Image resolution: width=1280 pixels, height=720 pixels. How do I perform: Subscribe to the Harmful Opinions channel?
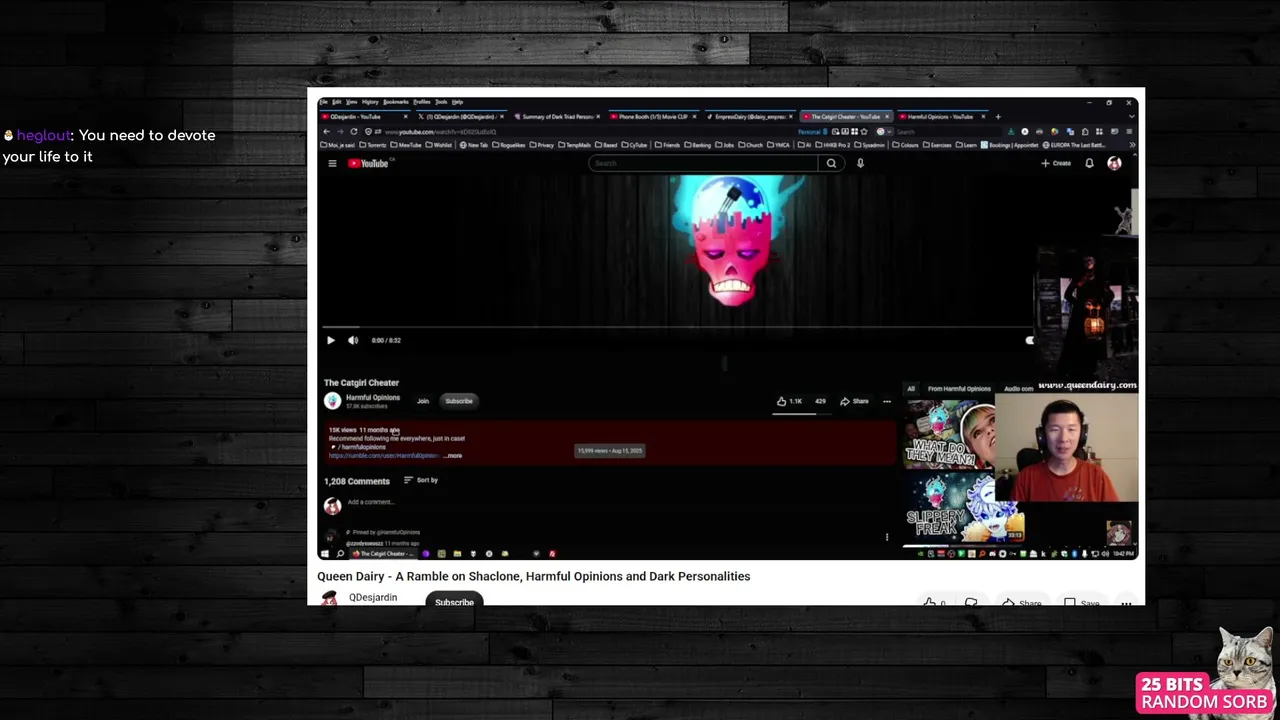click(459, 401)
